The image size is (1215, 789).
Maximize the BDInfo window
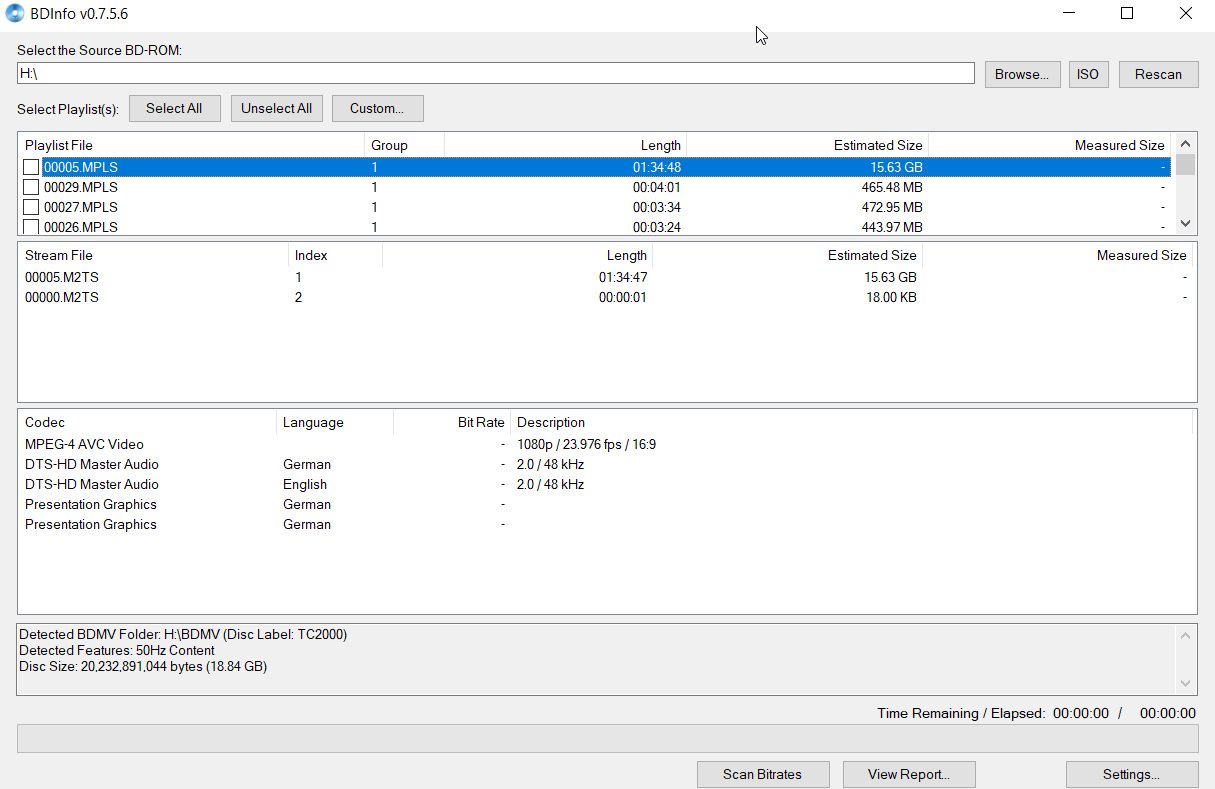1127,14
